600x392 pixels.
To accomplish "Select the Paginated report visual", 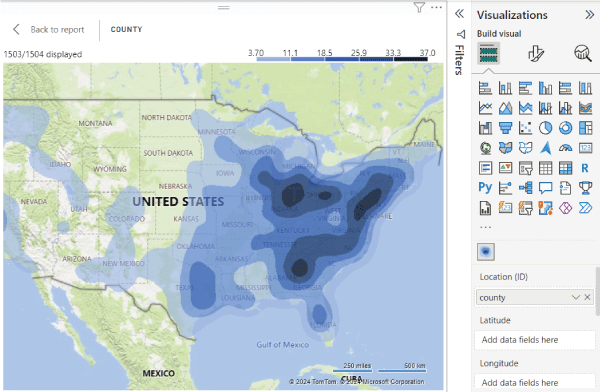I will (x=485, y=208).
